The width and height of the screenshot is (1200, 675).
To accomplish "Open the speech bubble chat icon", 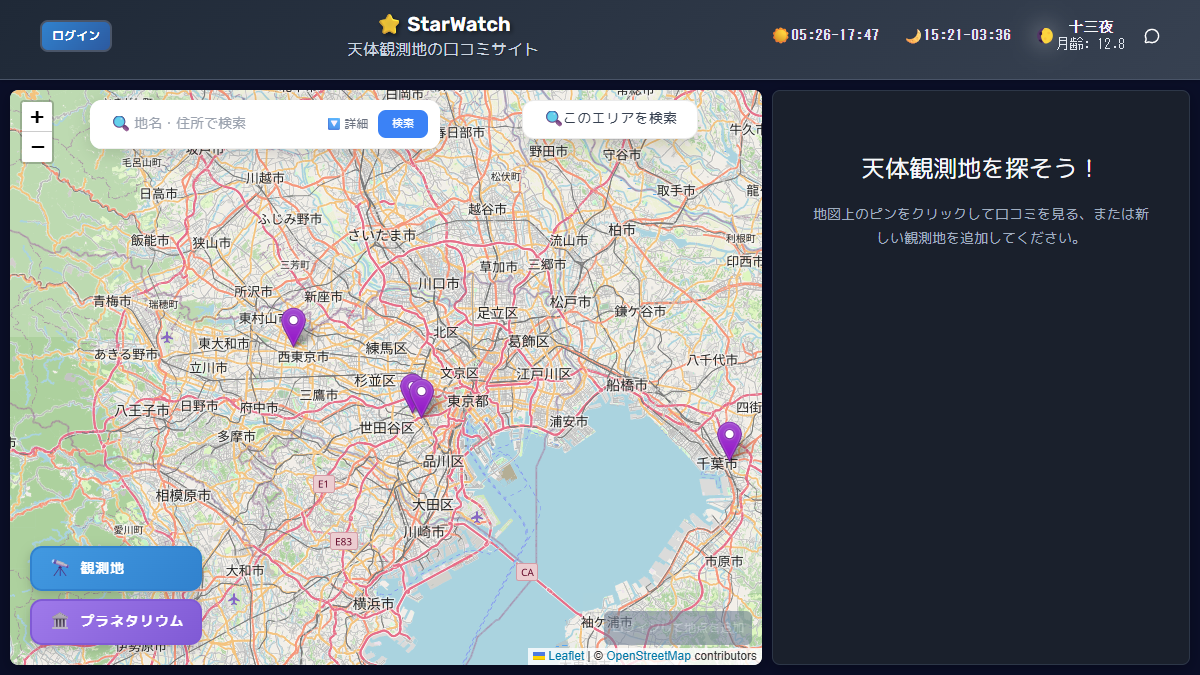I will click(1151, 36).
